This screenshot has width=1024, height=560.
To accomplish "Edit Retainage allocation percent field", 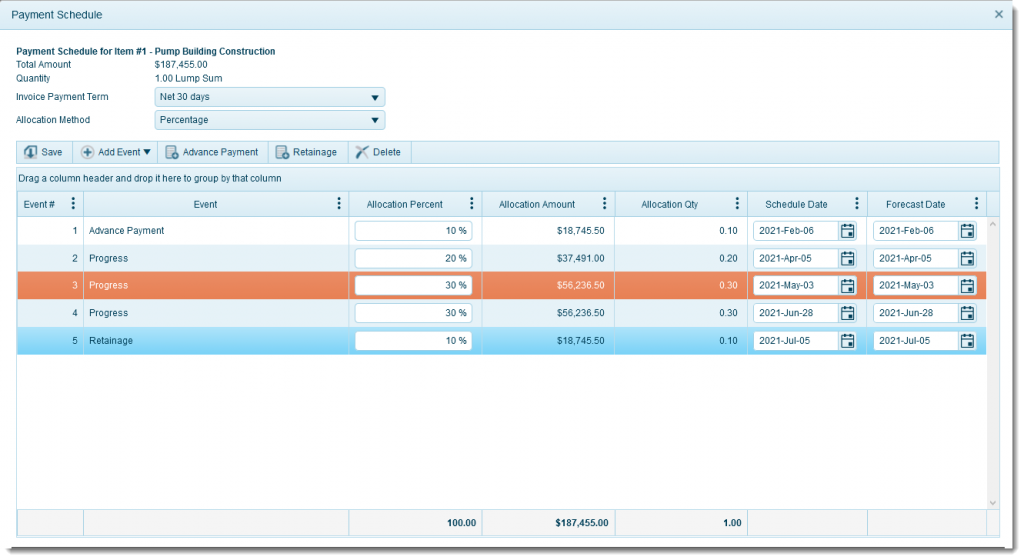I will [413, 340].
